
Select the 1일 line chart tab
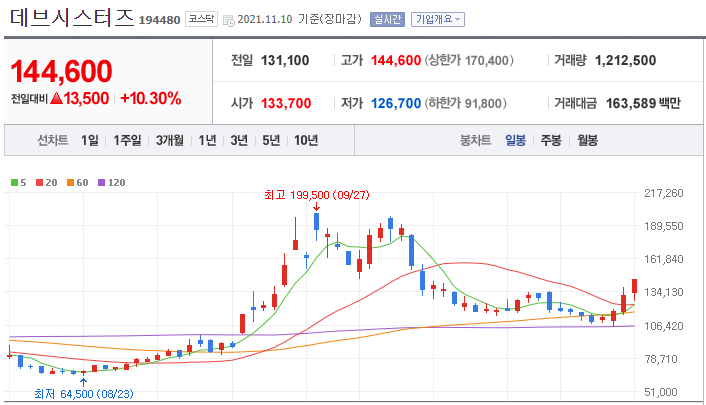click(90, 141)
